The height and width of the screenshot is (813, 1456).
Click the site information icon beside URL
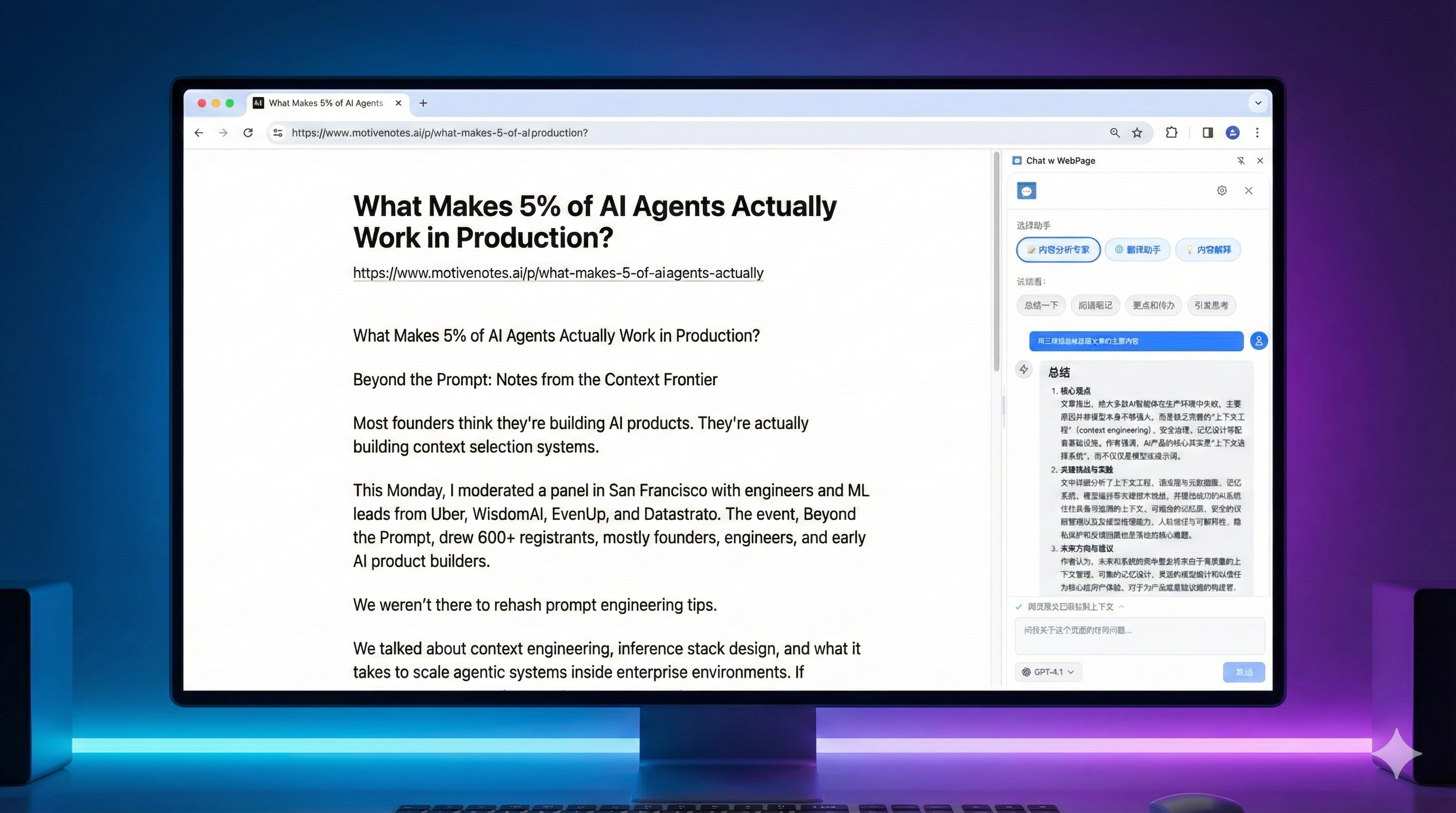click(x=278, y=132)
